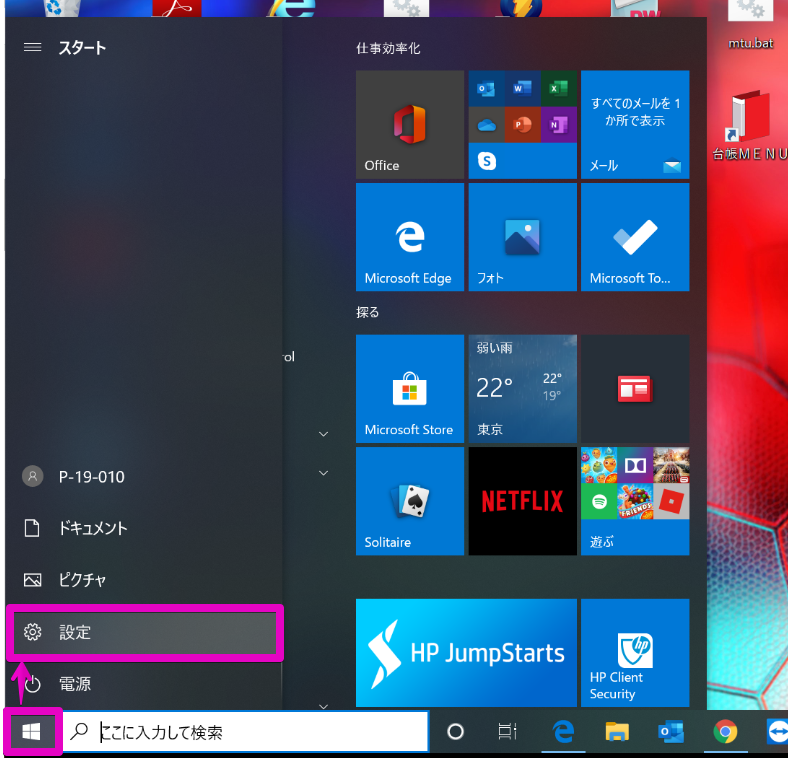Open Outlook from the taskbar
Screen dimensions: 788x760
click(x=671, y=731)
